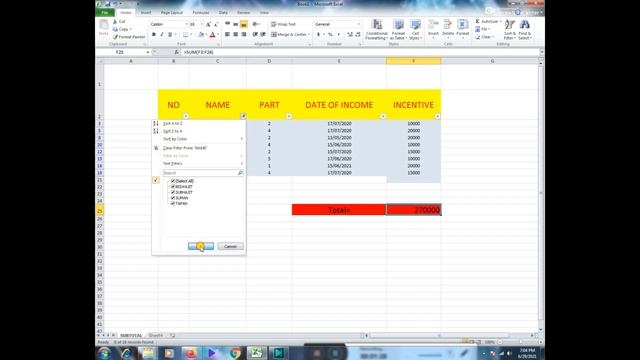Open the NO column filter dropdown
This screenshot has width=640, height=360.
pyautogui.click(x=186, y=116)
